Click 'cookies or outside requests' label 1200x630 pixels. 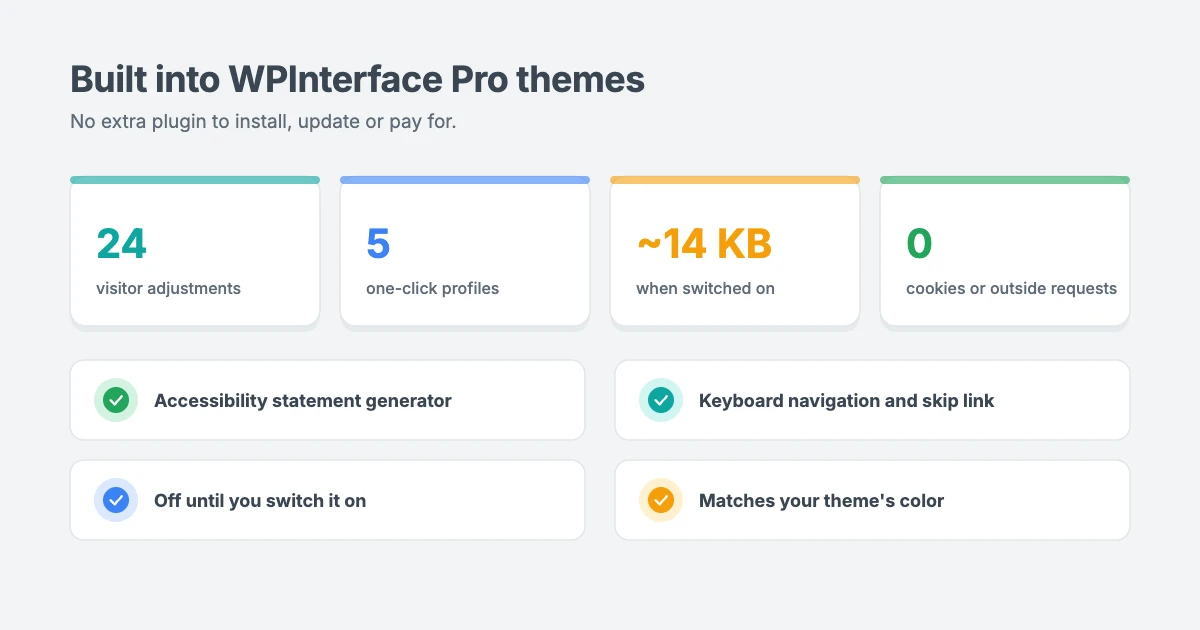[1011, 288]
